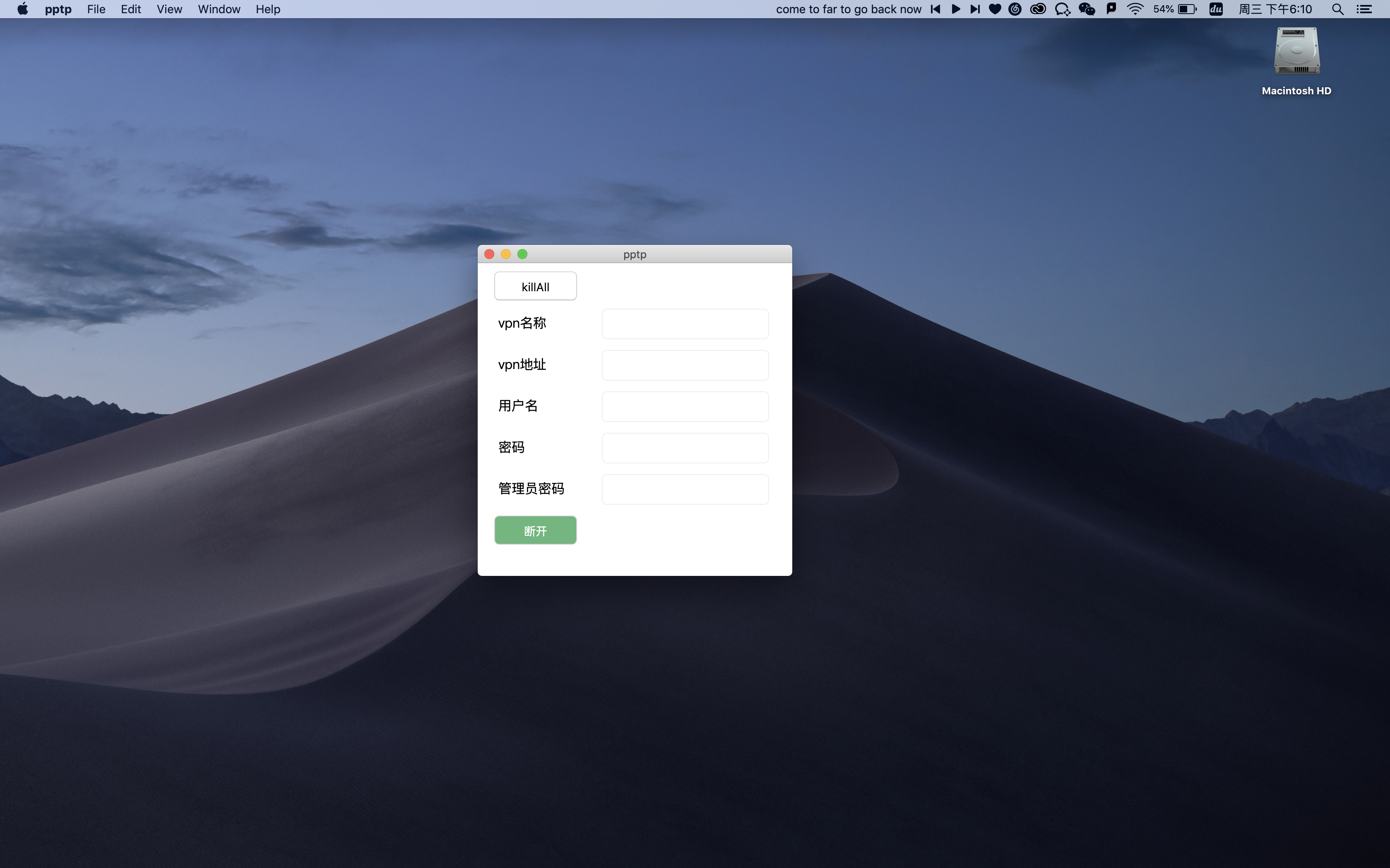The height and width of the screenshot is (868, 1390).
Task: Click the vpn地址 text field
Action: [685, 365]
